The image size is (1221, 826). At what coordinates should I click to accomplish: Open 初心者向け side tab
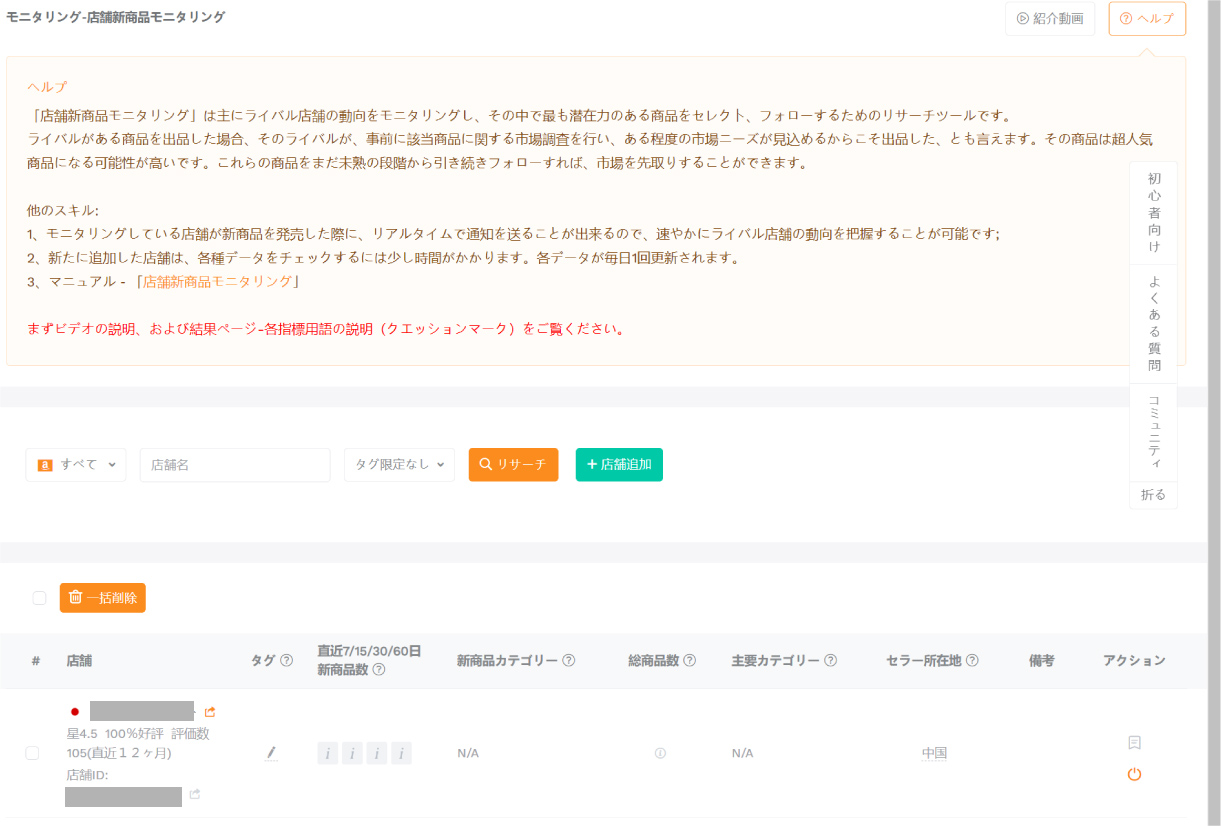(1154, 212)
